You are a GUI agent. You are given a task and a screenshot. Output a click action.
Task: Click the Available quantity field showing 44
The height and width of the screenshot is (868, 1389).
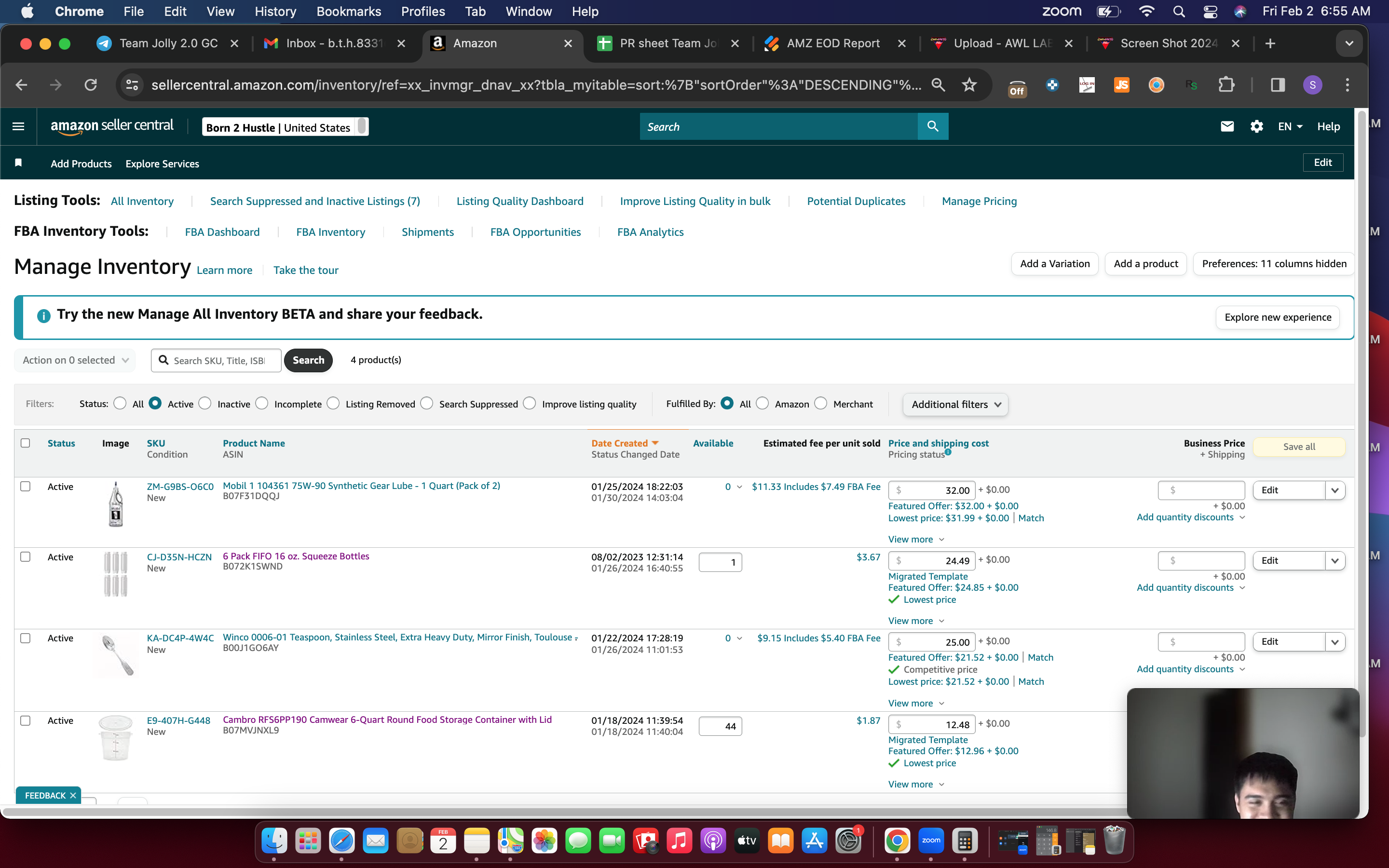pos(721,726)
